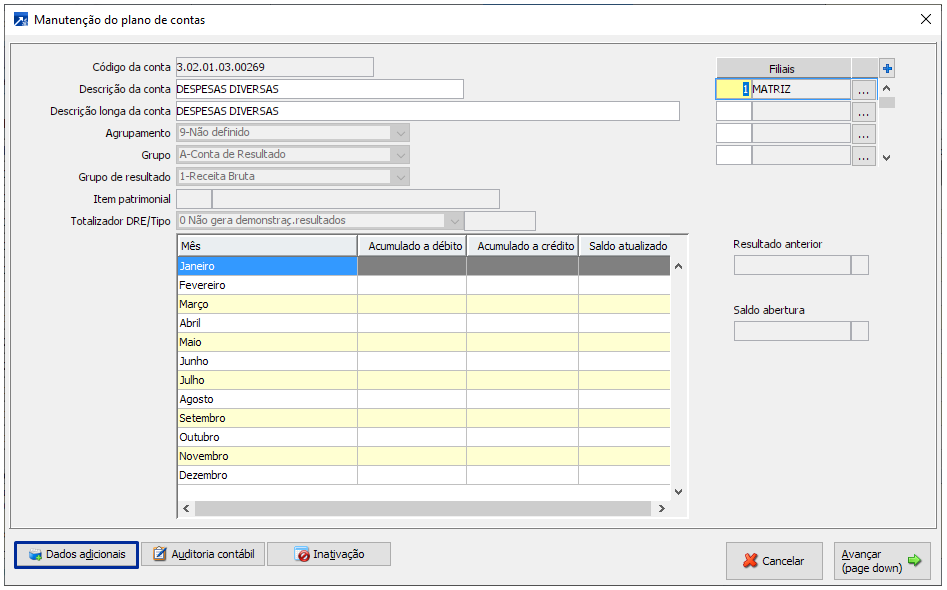This screenshot has width=947, height=590.
Task: Select the Abril row
Action: click(x=423, y=323)
